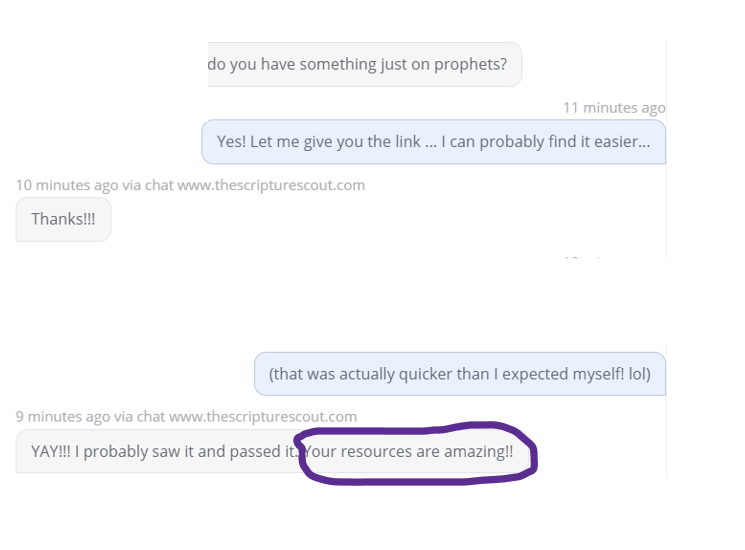Click the 'that was actually quicker' reply bubble
The height and width of the screenshot is (550, 745).
[x=460, y=374]
